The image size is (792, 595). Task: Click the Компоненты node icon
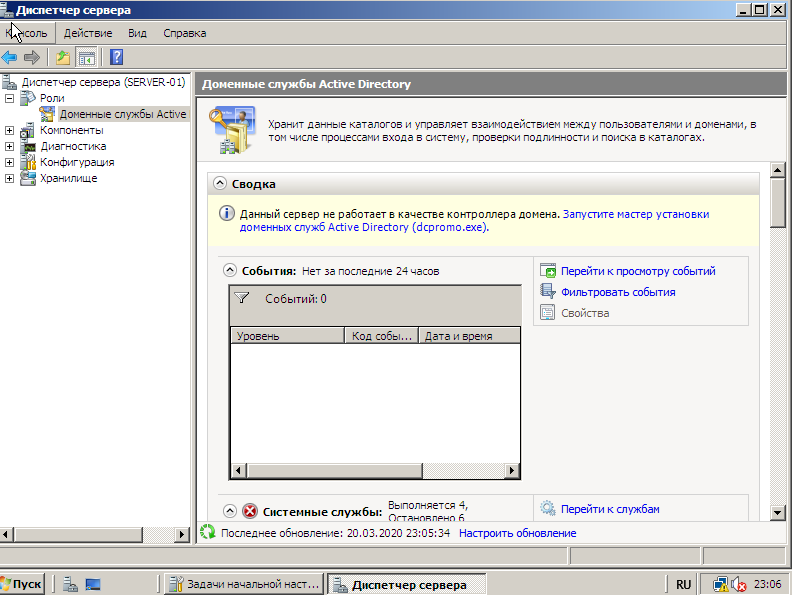click(x=27, y=130)
